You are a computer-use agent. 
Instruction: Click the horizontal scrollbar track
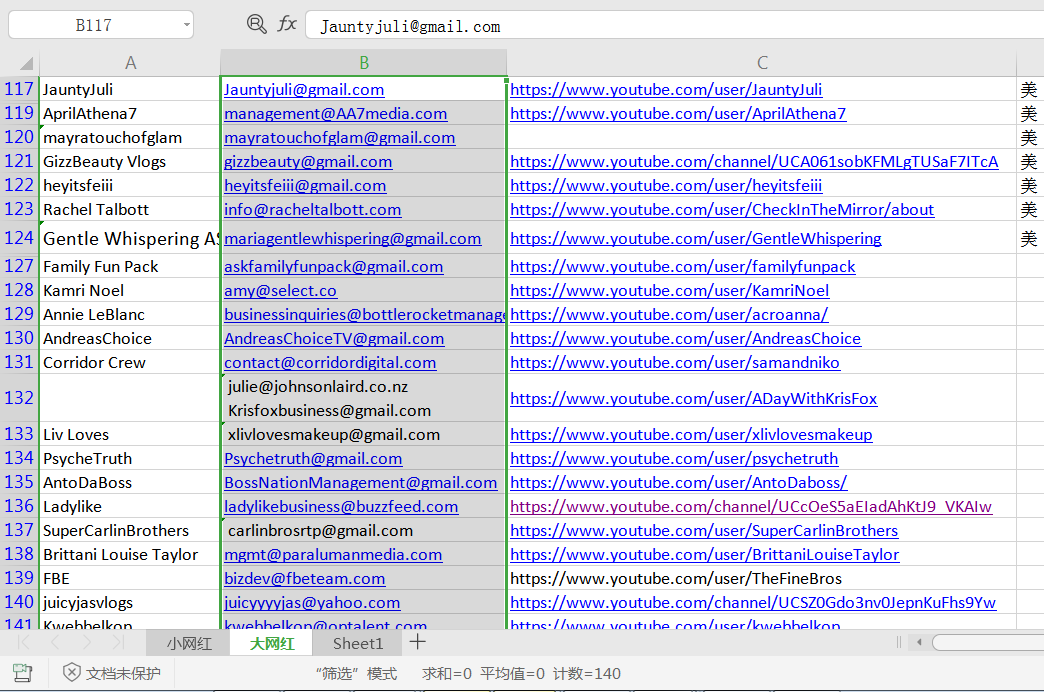[988, 643]
